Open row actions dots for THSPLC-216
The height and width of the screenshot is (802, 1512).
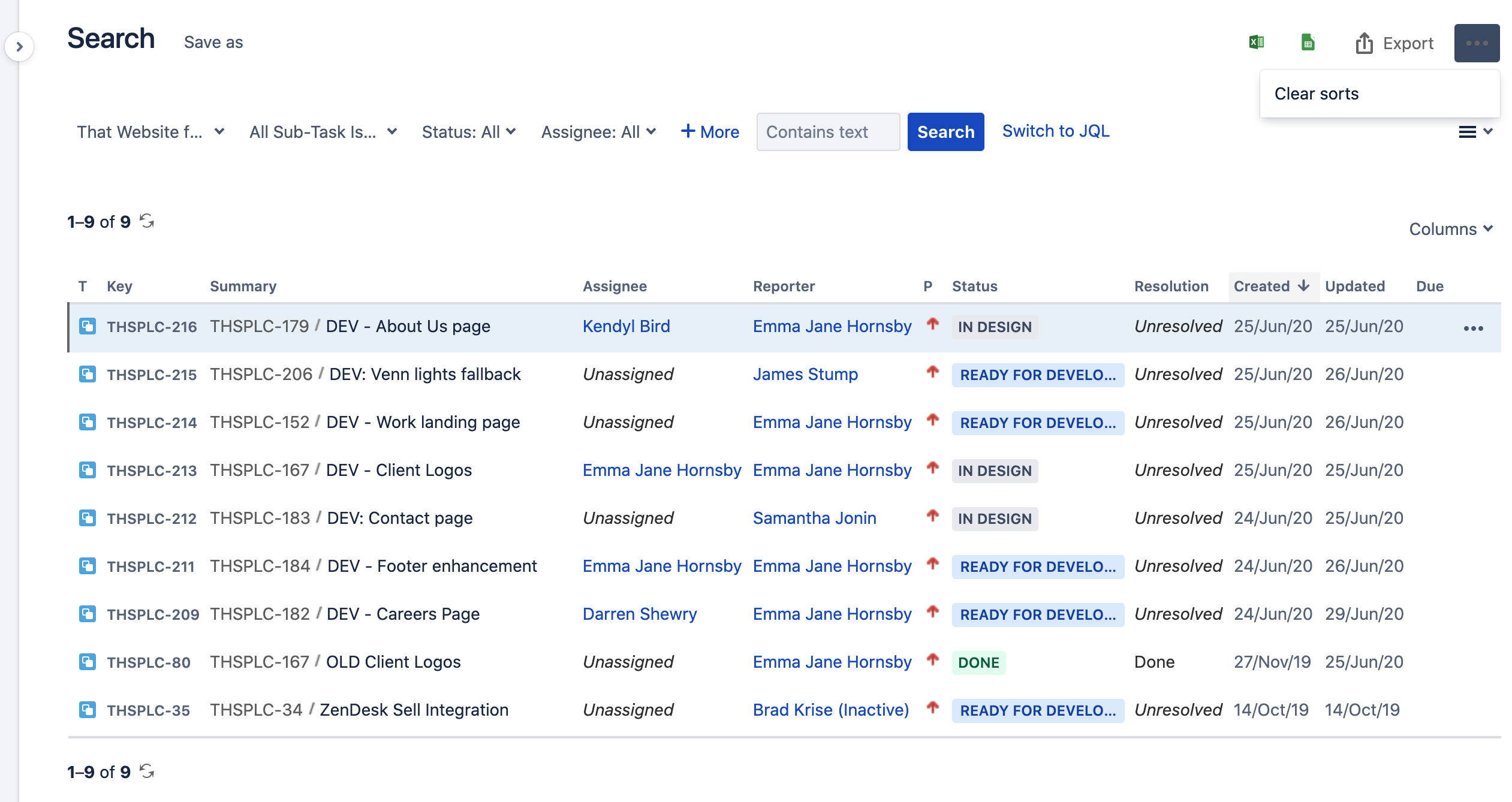pos(1472,328)
